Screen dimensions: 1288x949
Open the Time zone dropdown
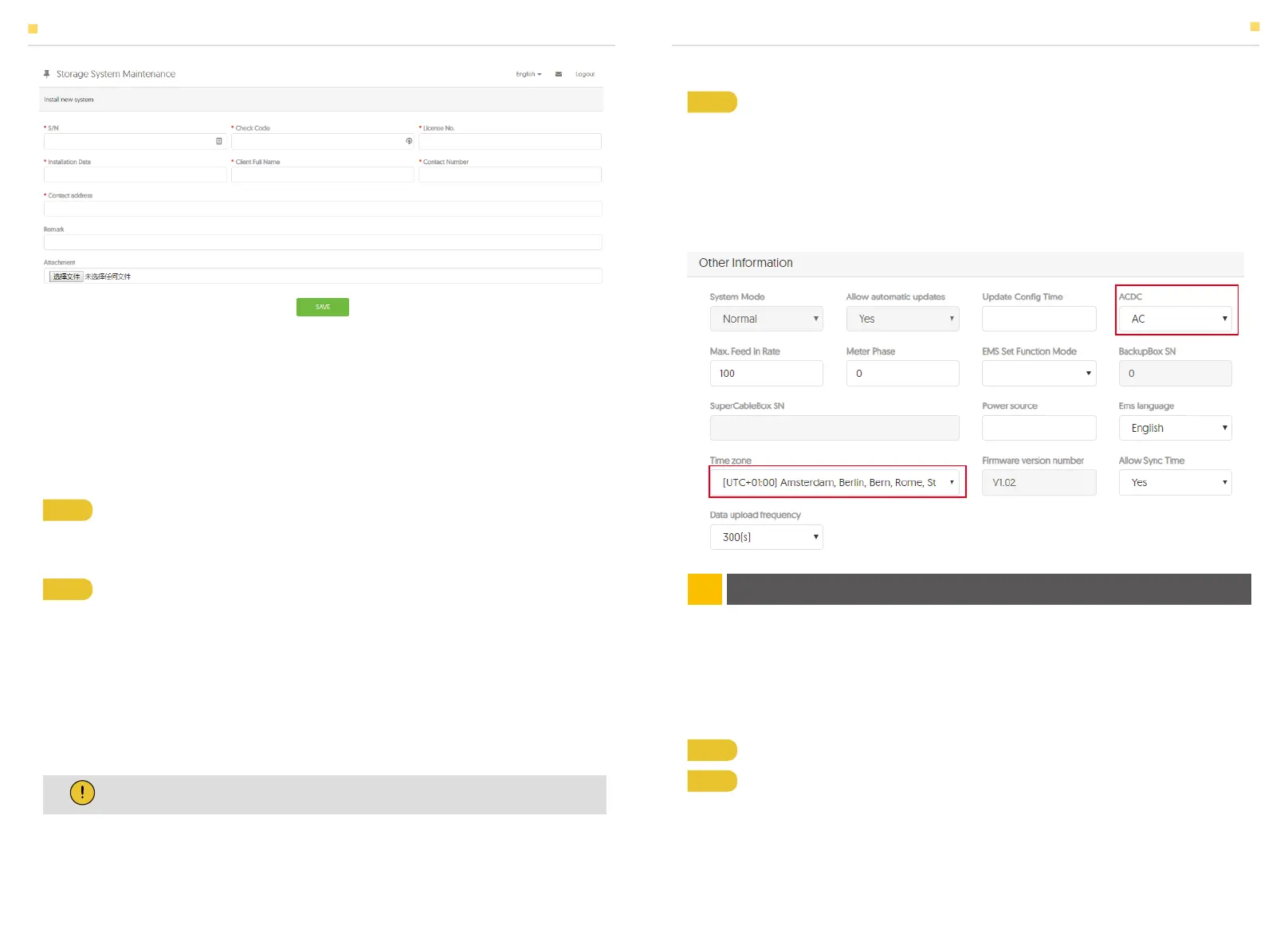pyautogui.click(x=834, y=482)
